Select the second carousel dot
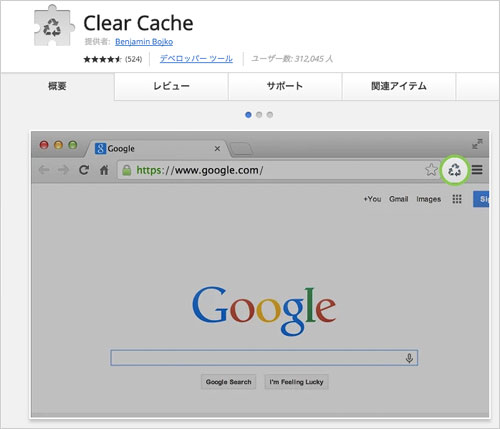The image size is (500, 429). pyautogui.click(x=259, y=115)
